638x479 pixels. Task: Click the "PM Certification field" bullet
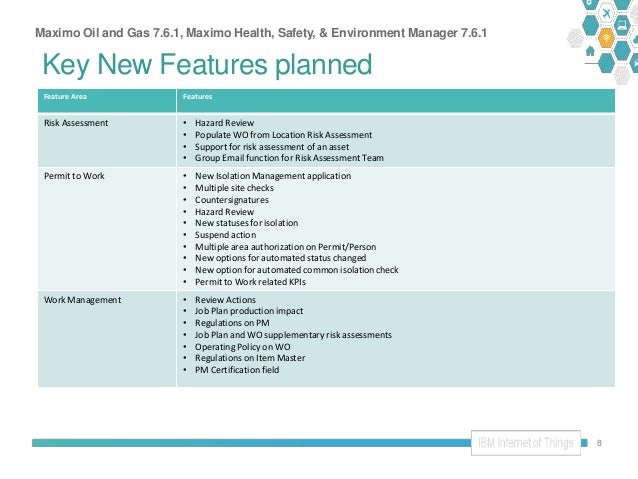(x=237, y=370)
